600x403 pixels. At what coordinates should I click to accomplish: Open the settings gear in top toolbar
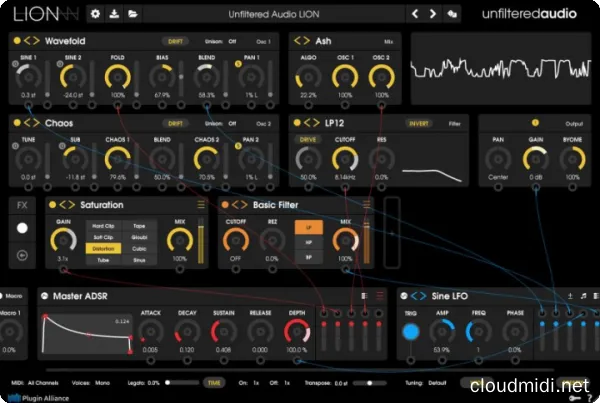[x=96, y=14]
